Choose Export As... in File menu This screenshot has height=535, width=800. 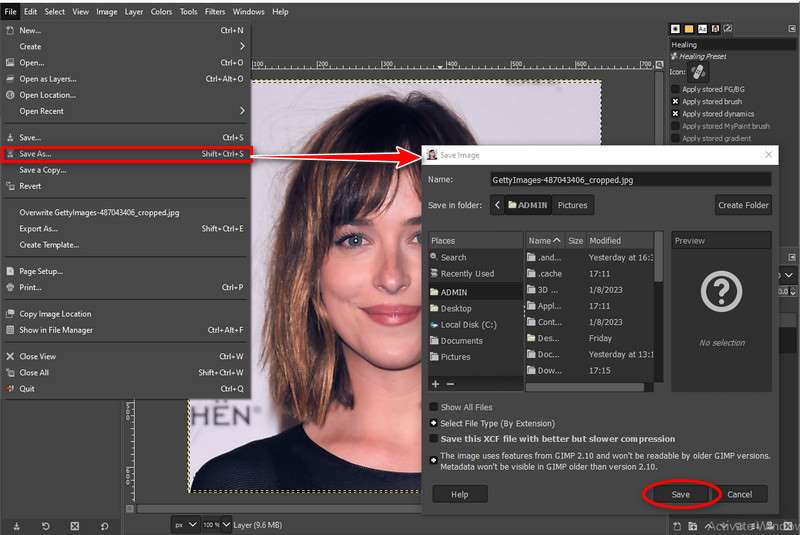[126, 228]
